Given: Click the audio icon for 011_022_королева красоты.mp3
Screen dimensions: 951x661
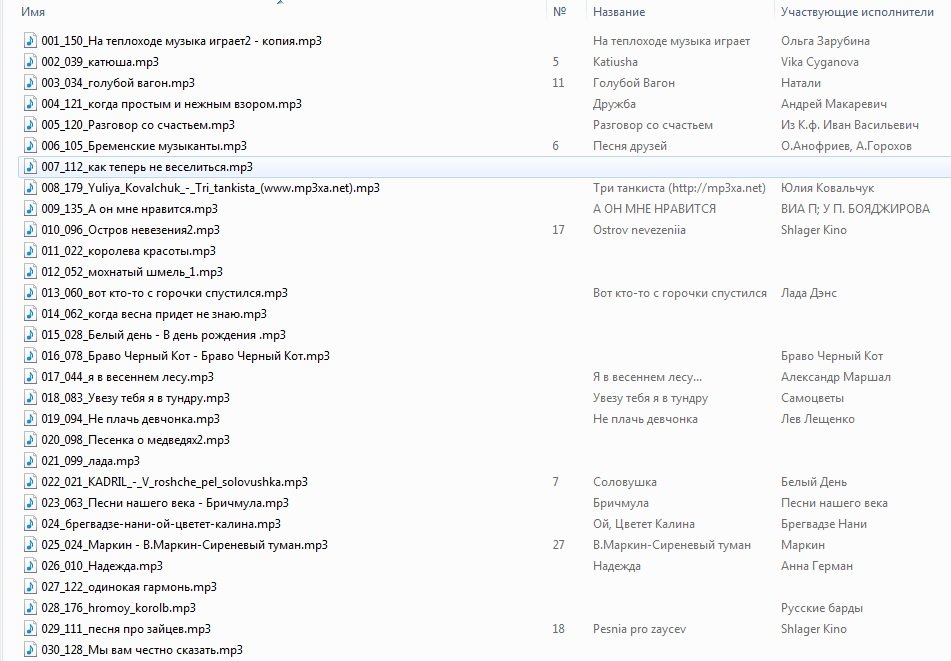Looking at the screenshot, I should 29,251.
